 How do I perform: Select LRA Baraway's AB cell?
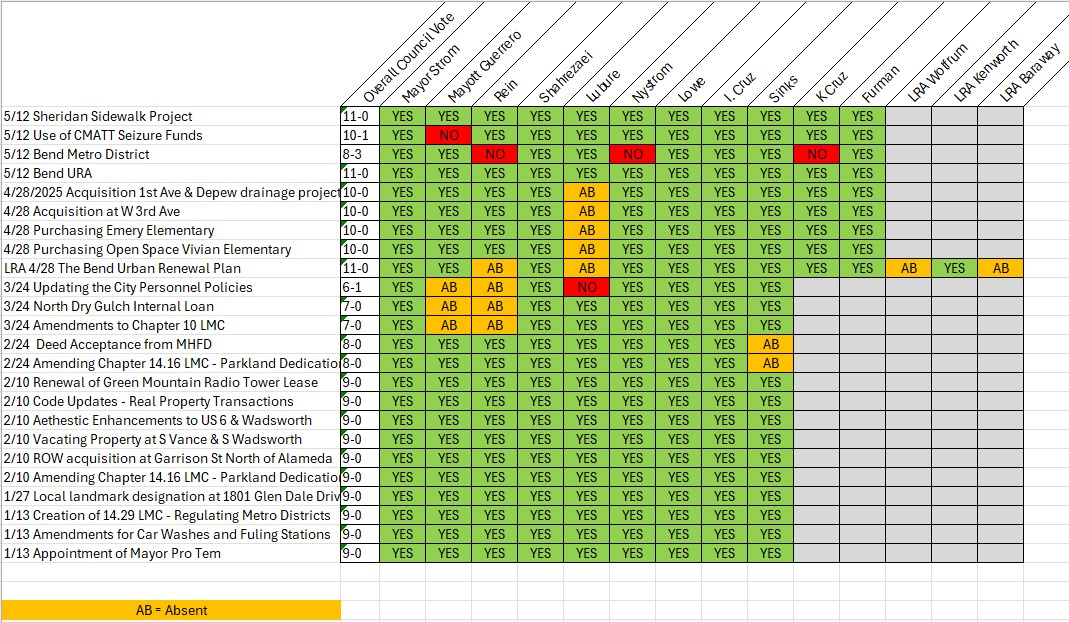[x=1001, y=269]
